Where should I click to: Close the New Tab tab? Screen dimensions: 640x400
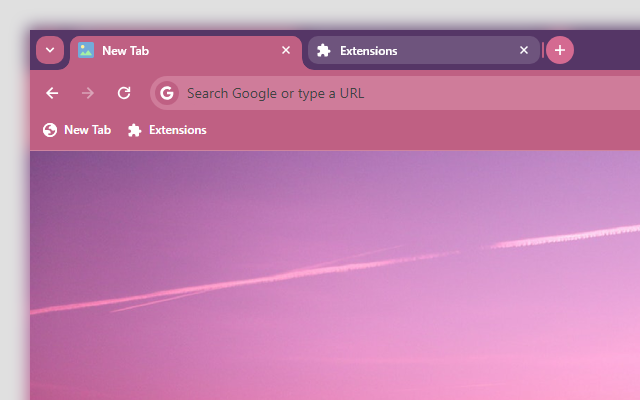tap(286, 50)
